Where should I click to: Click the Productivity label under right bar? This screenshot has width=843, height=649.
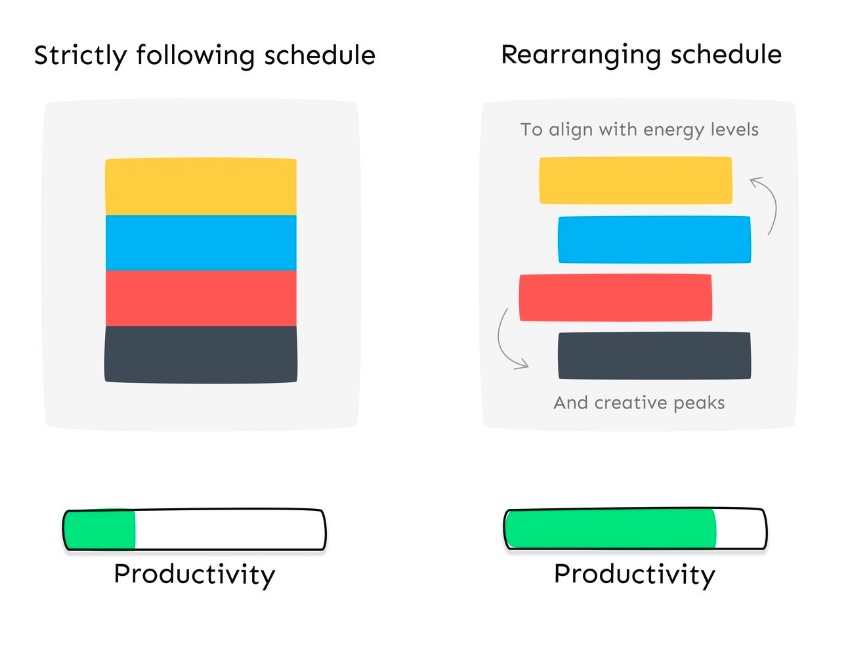pos(635,575)
